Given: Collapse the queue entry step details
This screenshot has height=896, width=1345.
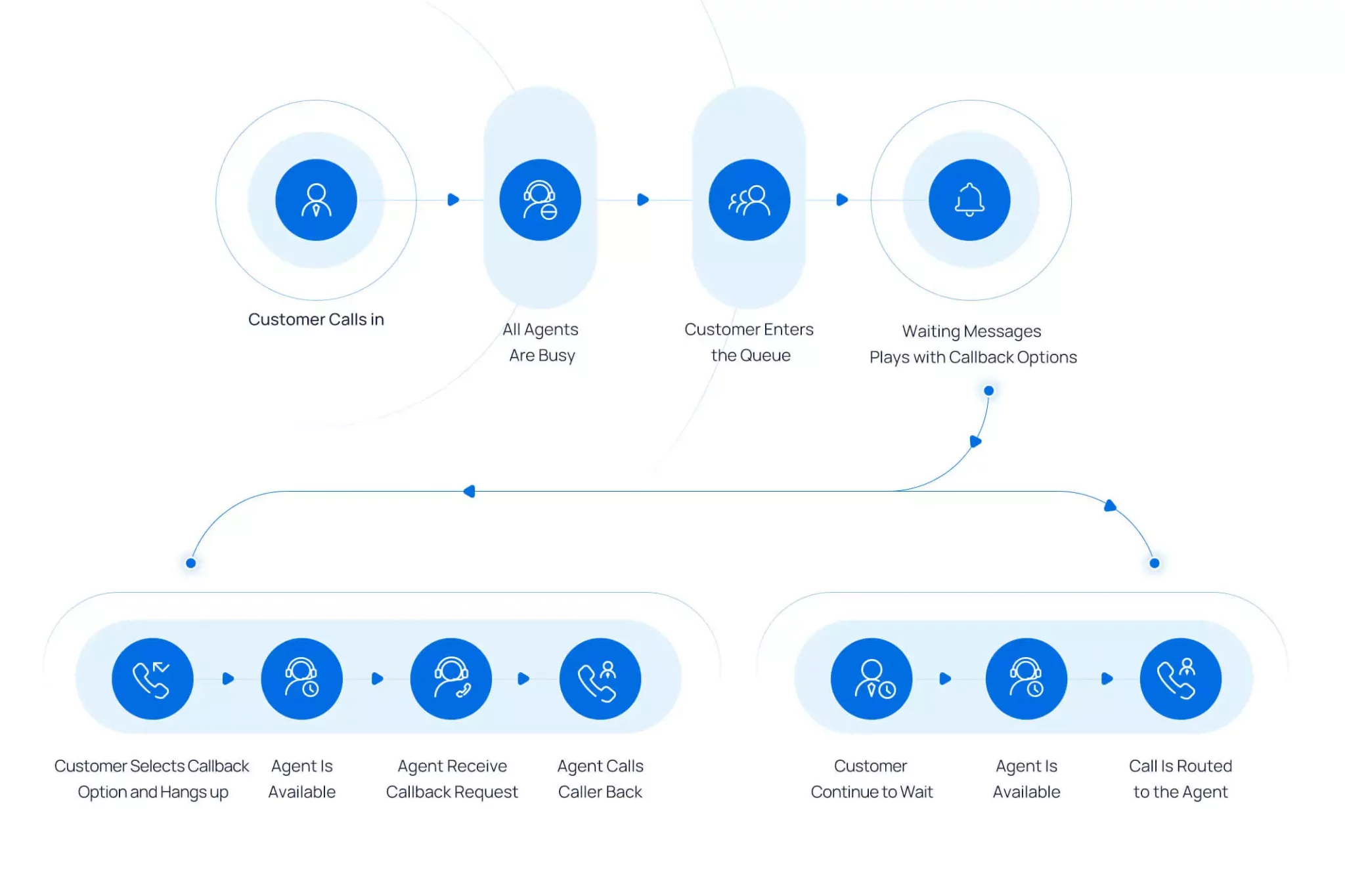Looking at the screenshot, I should 746,200.
